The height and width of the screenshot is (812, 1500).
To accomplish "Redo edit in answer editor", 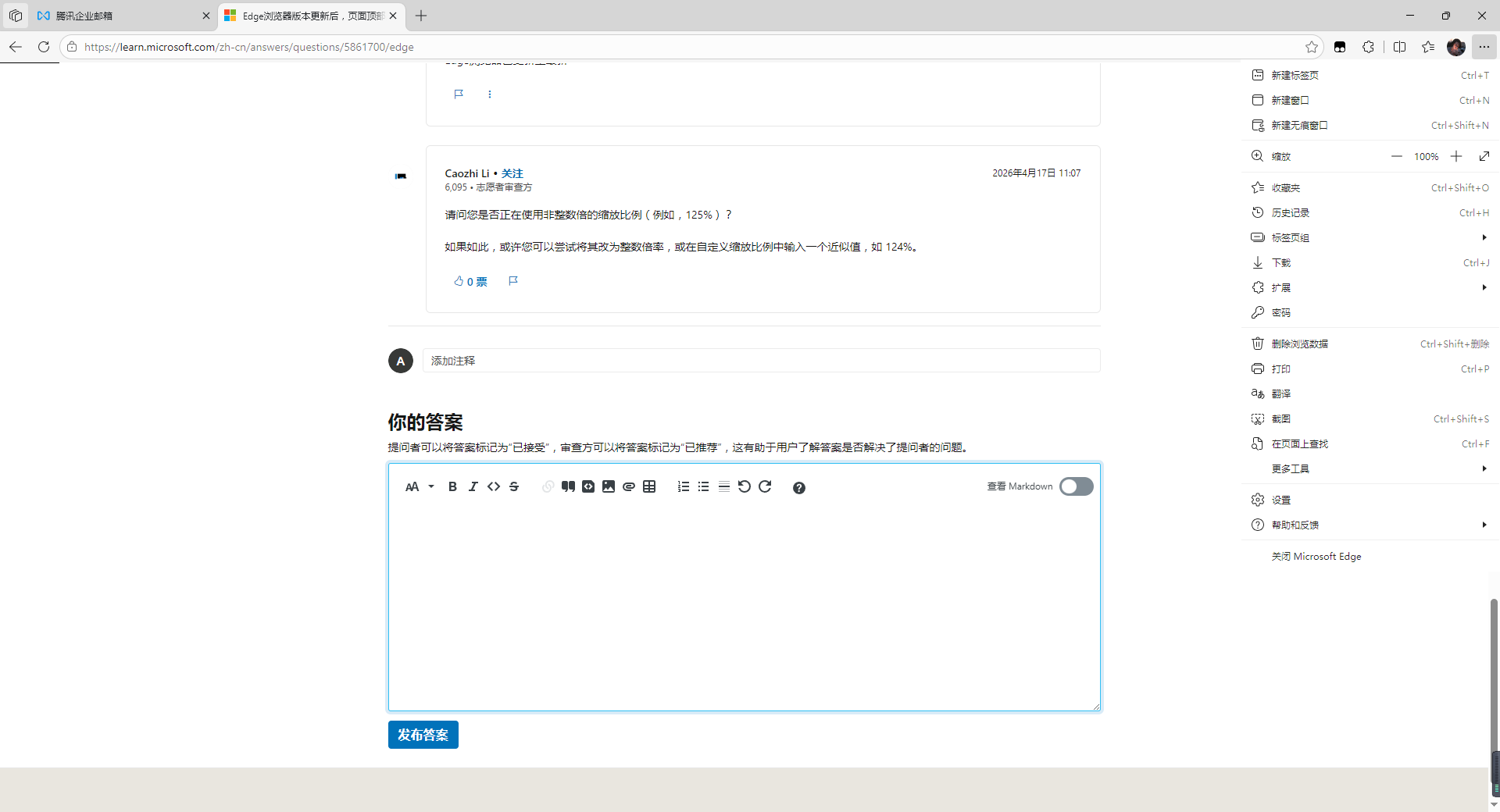I will click(x=765, y=486).
